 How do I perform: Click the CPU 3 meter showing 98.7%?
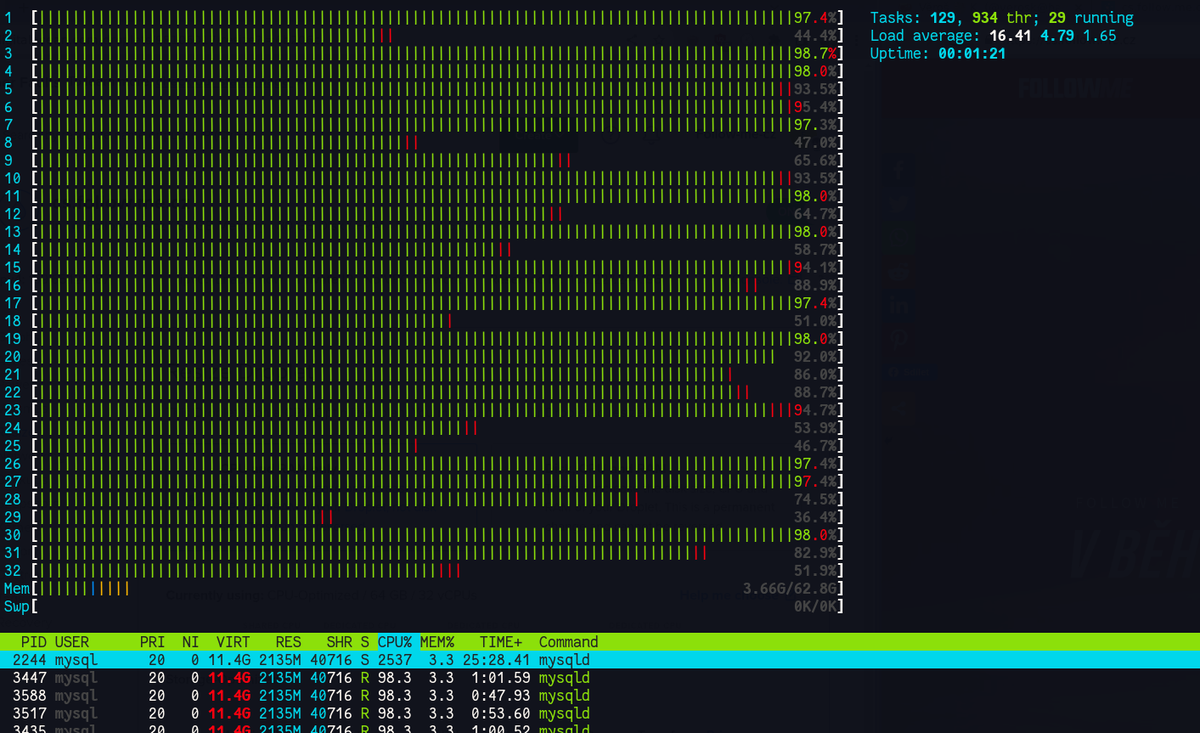(424, 53)
